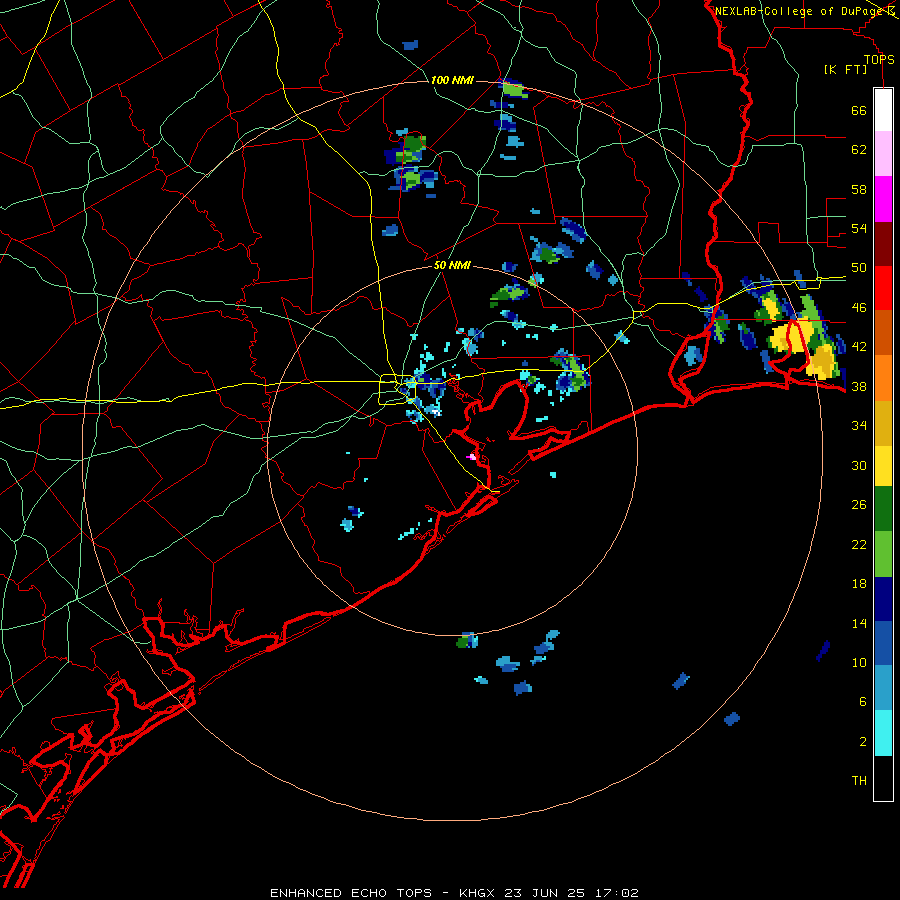
Task: Click the black TH legend swatch
Action: pos(883,778)
